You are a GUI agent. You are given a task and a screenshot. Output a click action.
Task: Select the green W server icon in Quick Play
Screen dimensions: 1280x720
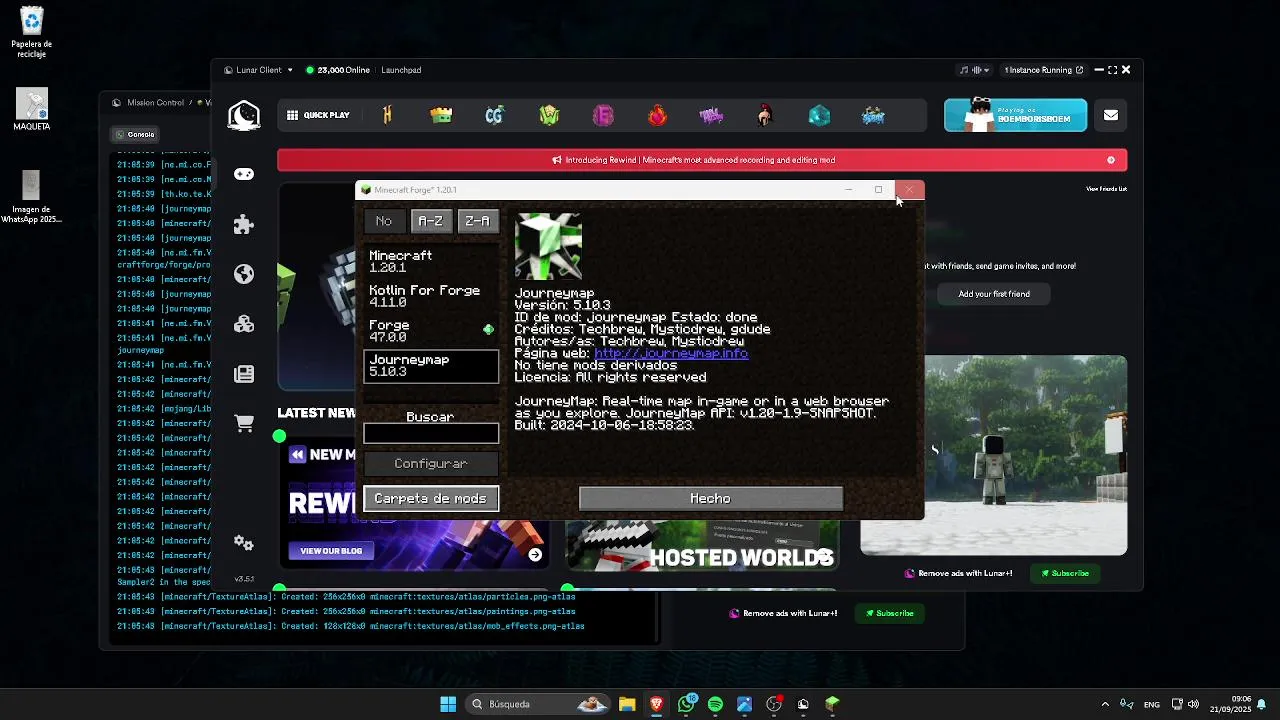[x=549, y=115]
